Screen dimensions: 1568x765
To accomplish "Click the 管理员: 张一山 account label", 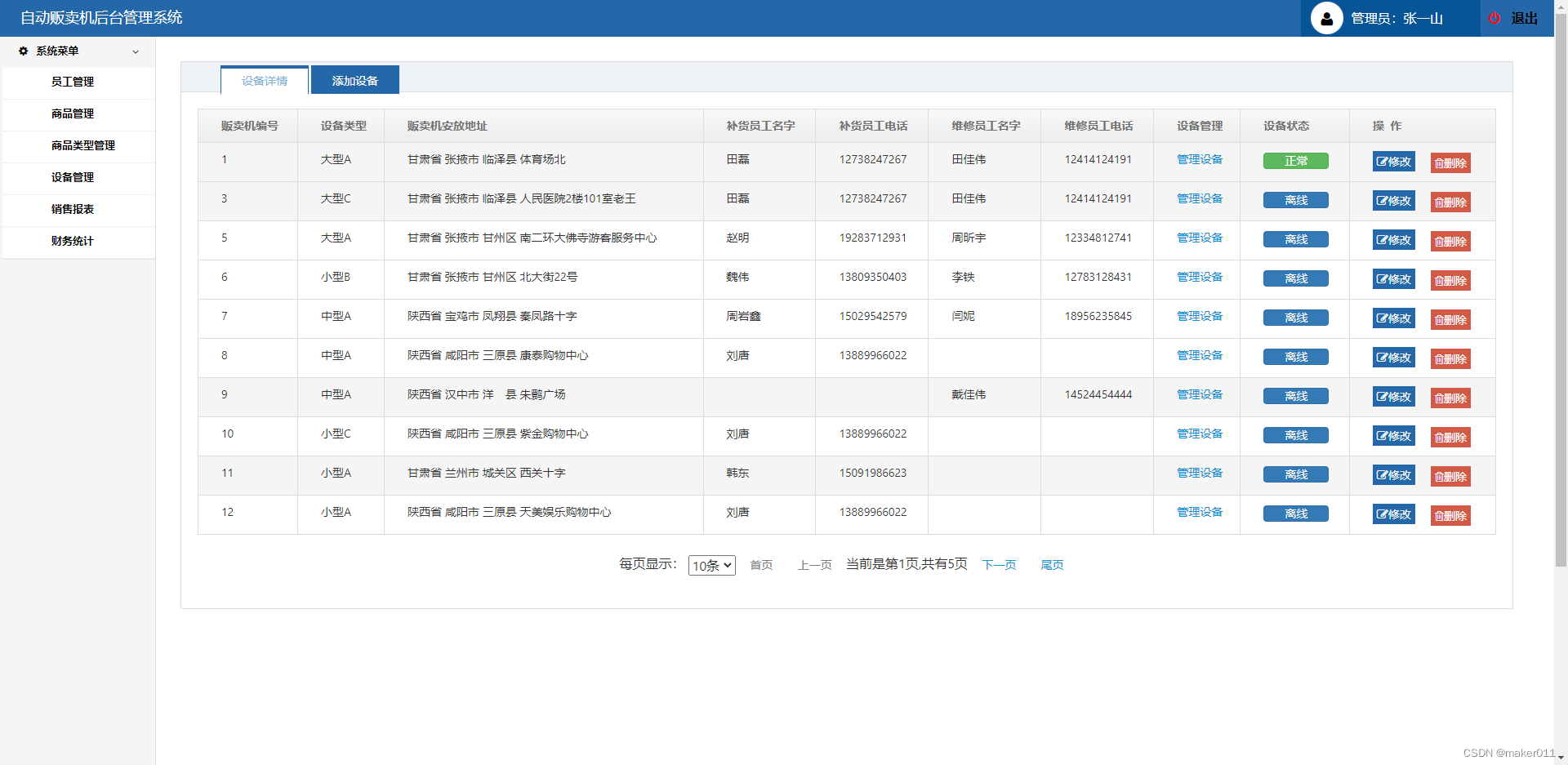I will click(1396, 18).
